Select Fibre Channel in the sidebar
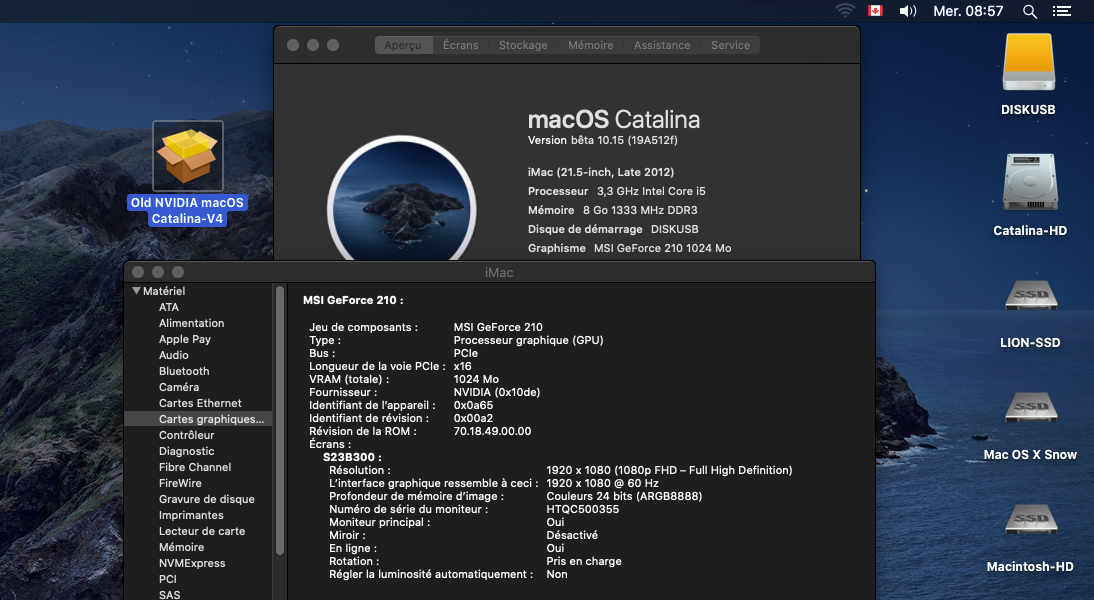1094x600 pixels. click(x=197, y=467)
